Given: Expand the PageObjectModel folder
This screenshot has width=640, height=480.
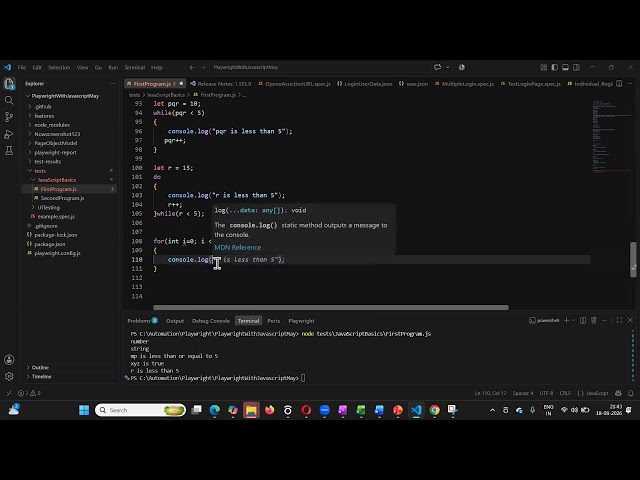Looking at the screenshot, I should (56, 143).
